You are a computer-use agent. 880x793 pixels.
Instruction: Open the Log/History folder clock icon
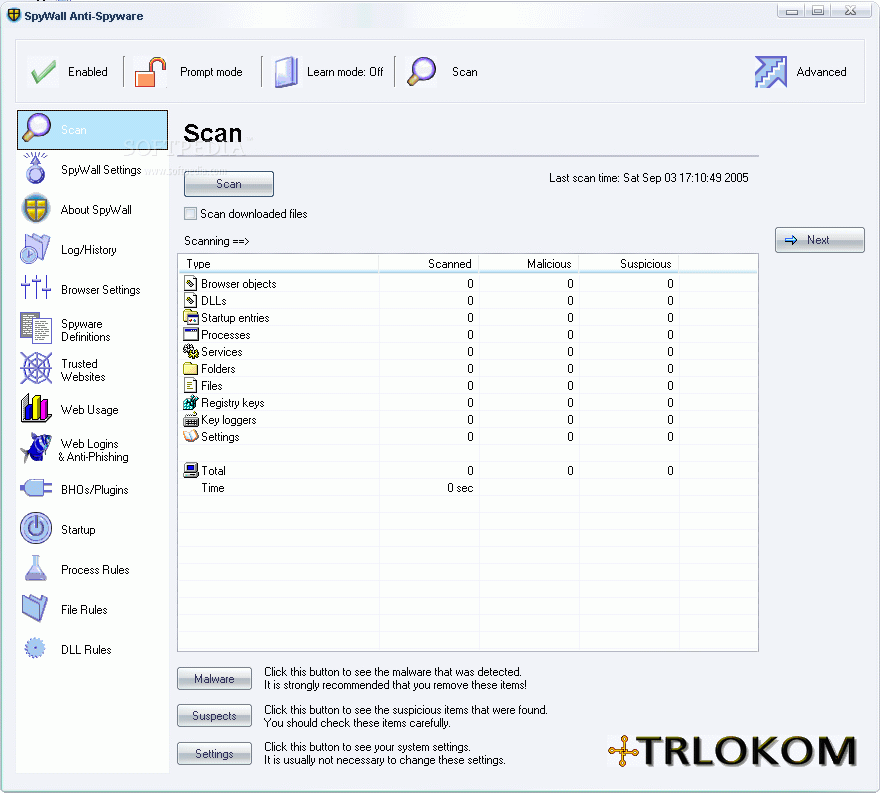pos(35,249)
